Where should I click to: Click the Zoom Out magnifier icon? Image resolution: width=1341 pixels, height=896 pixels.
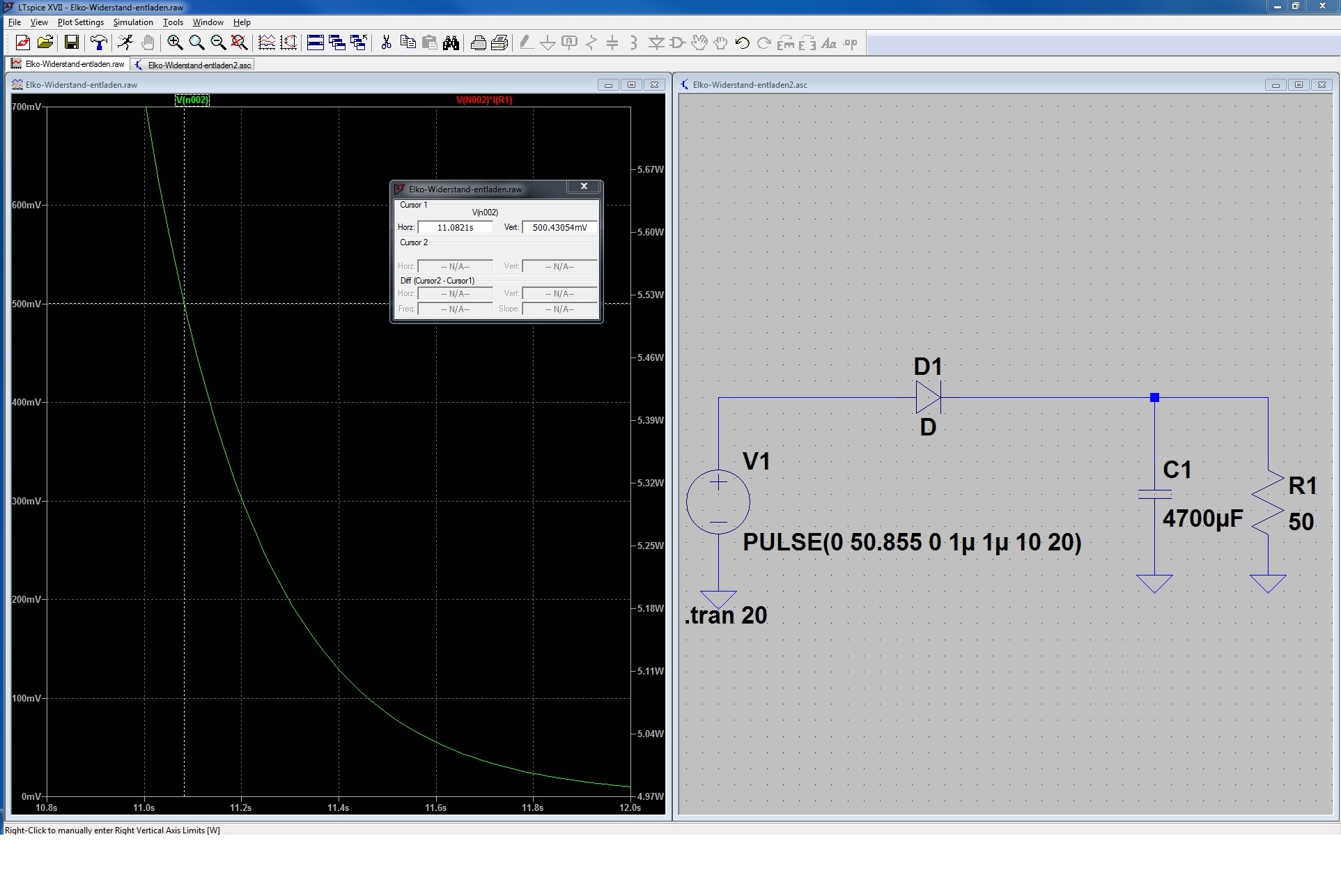click(218, 43)
